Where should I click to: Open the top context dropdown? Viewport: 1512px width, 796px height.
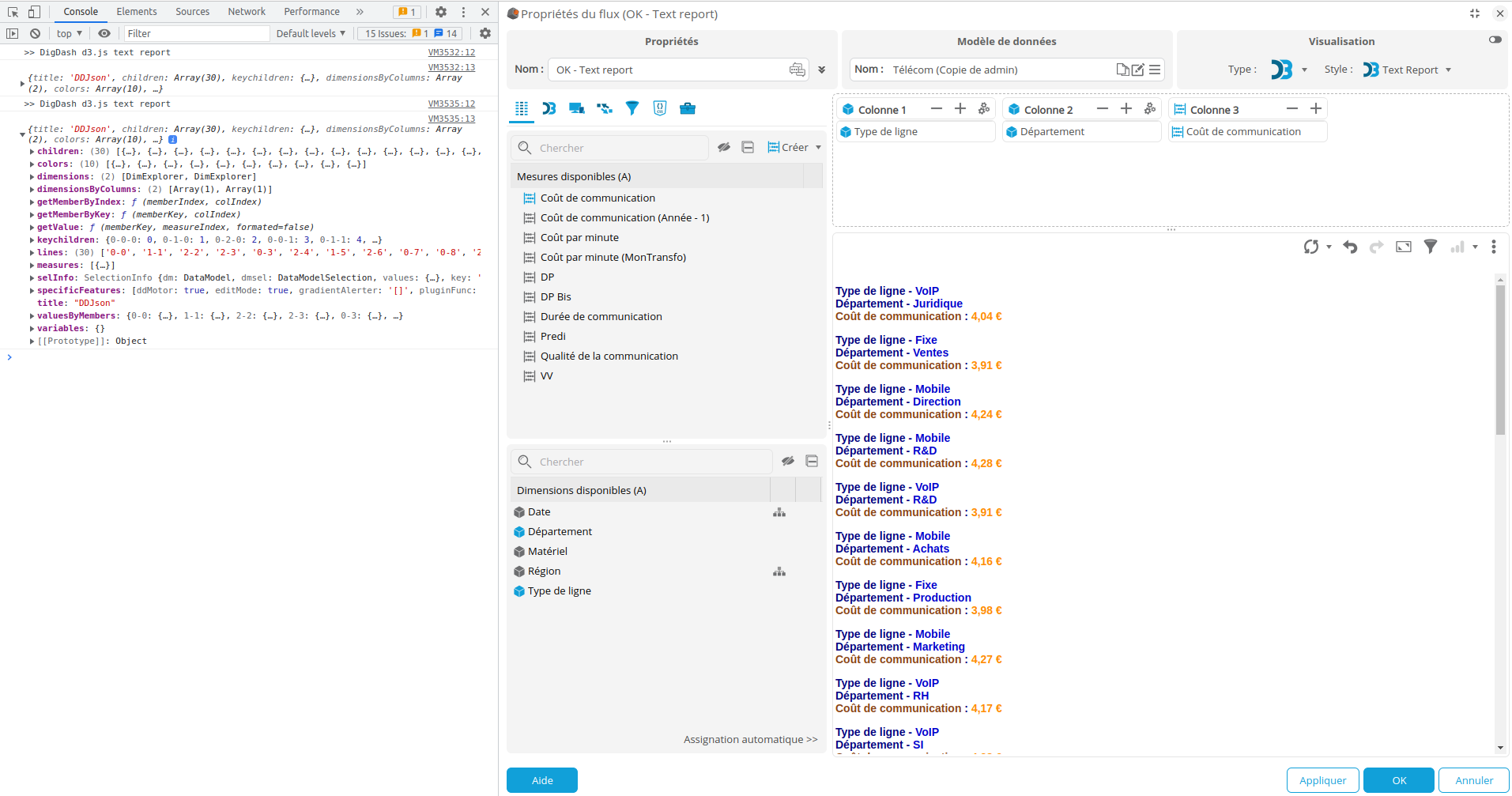[x=70, y=33]
